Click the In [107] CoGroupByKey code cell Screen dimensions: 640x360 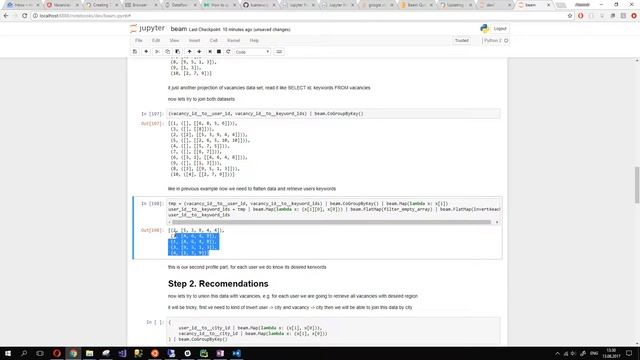pos(334,113)
